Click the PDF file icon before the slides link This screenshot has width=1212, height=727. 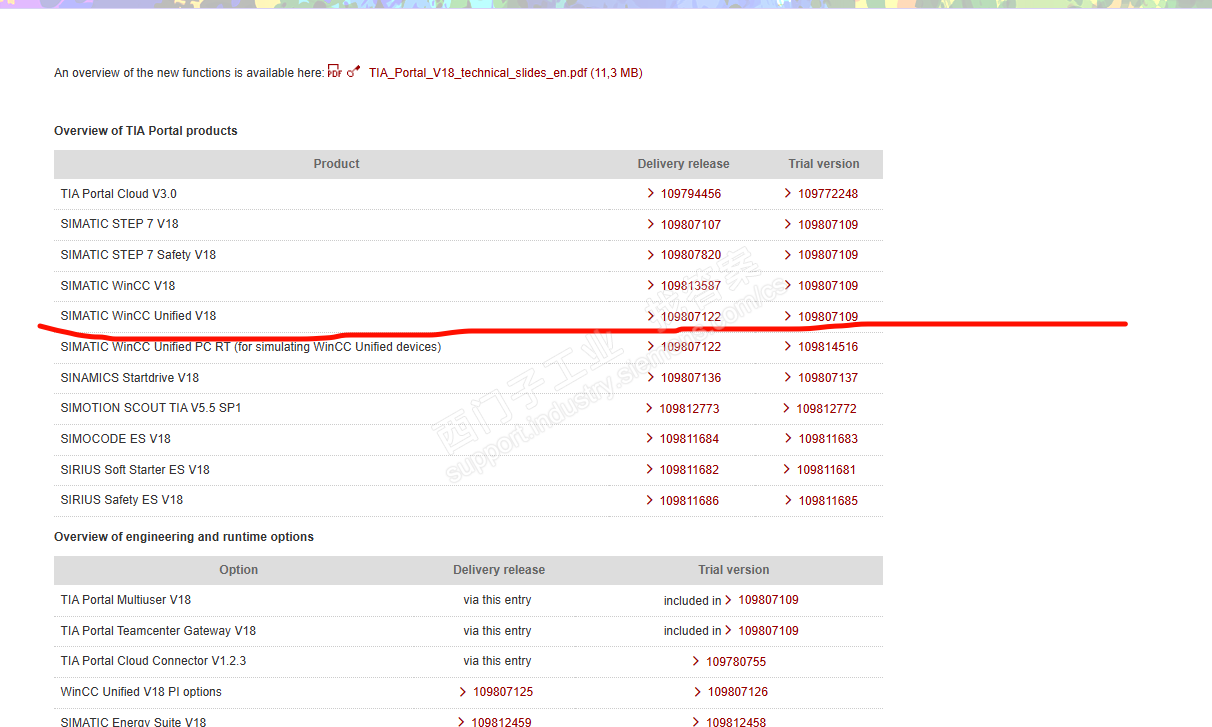pos(334,73)
